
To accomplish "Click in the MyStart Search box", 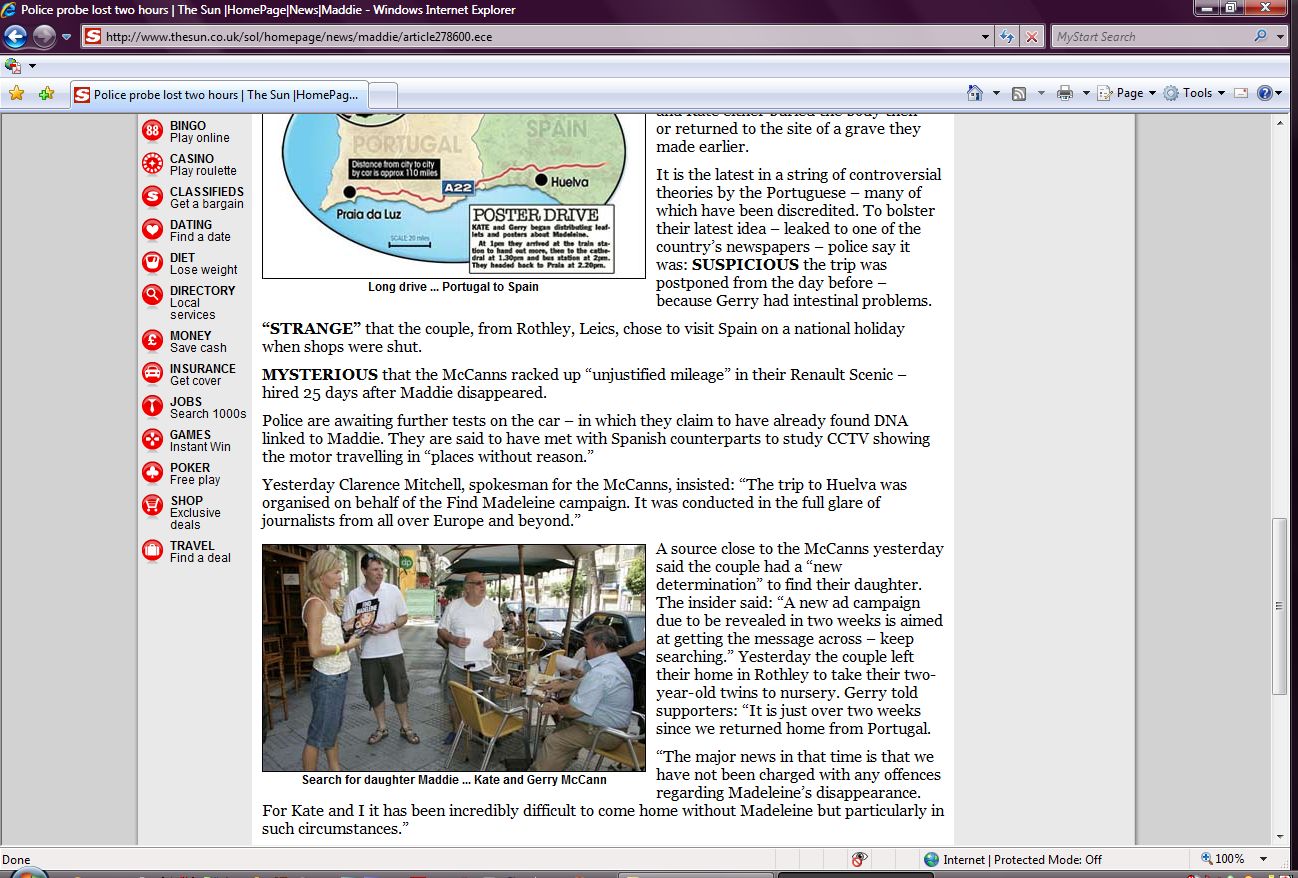I will [x=1150, y=37].
